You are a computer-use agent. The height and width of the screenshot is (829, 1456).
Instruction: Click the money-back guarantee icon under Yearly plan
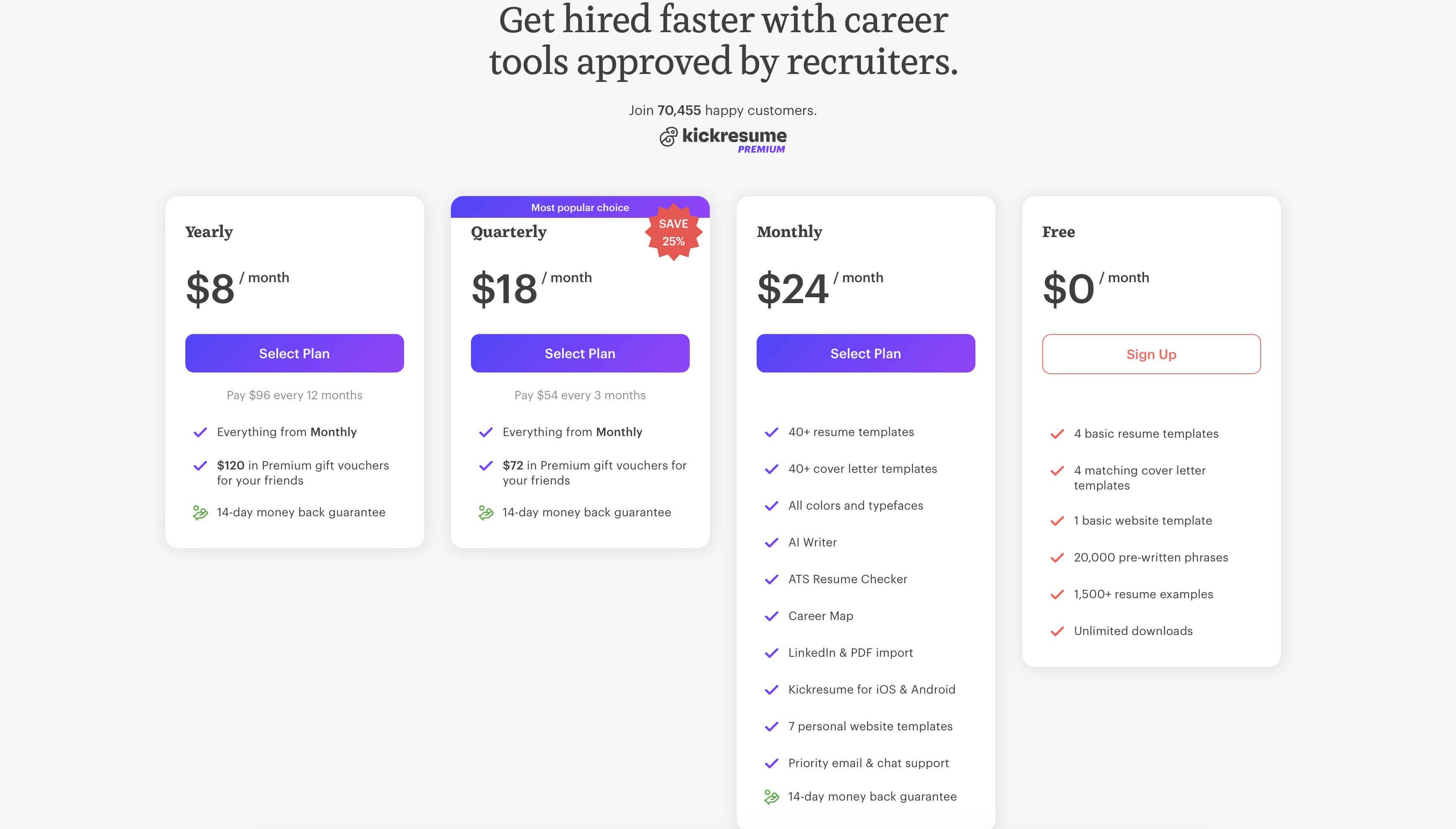[x=200, y=512]
